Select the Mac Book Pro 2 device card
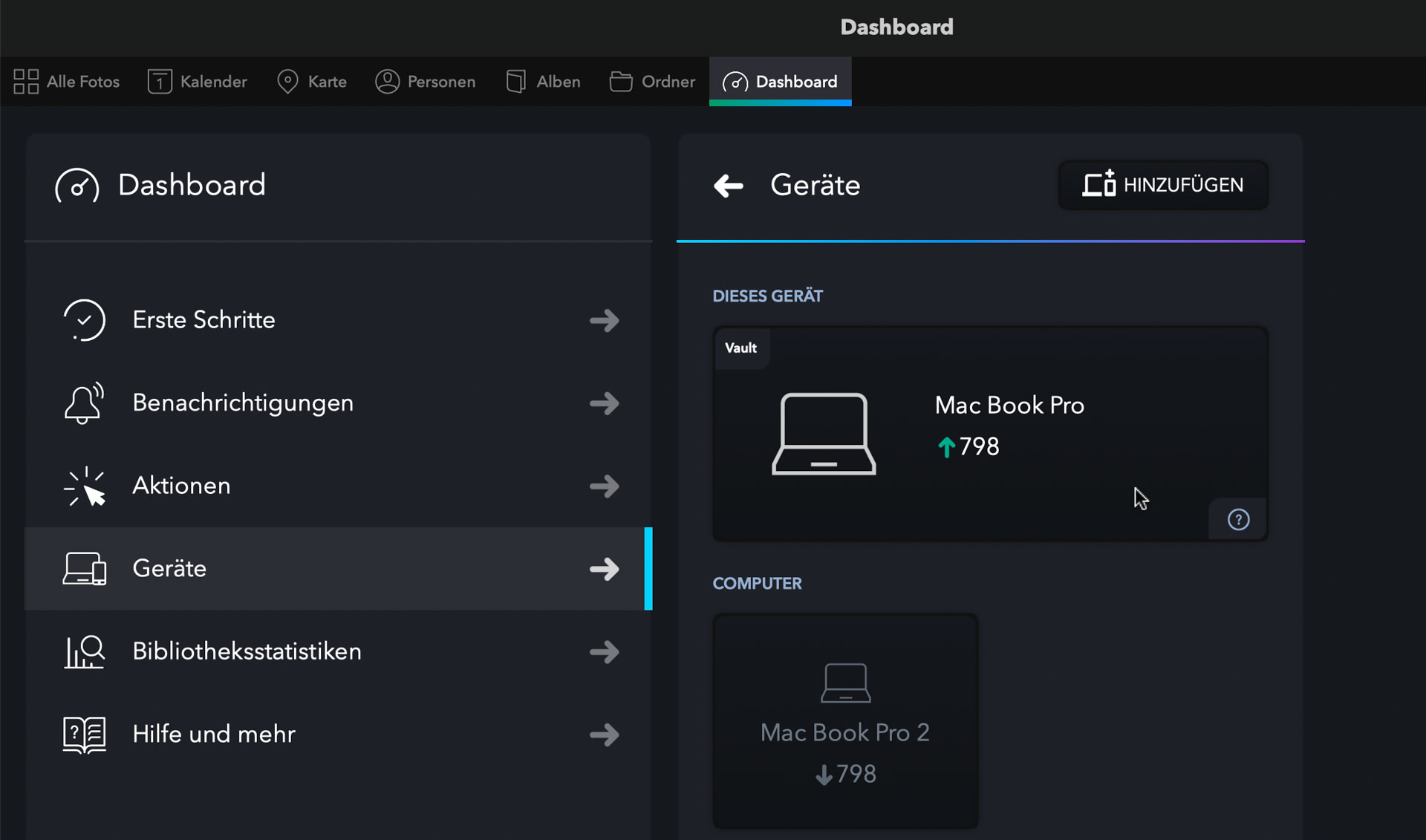Image resolution: width=1426 pixels, height=840 pixels. 845,721
